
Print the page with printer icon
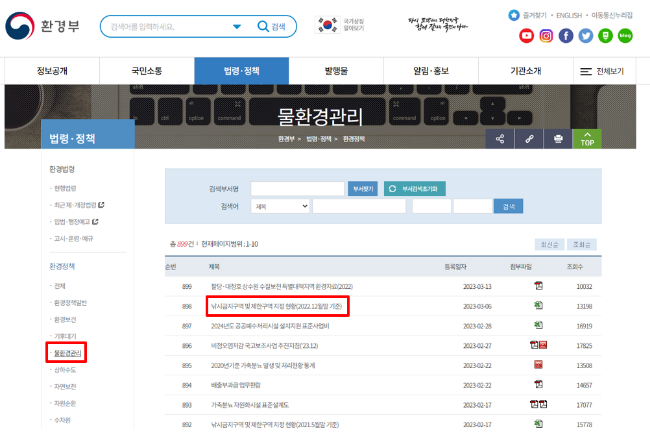click(x=558, y=139)
